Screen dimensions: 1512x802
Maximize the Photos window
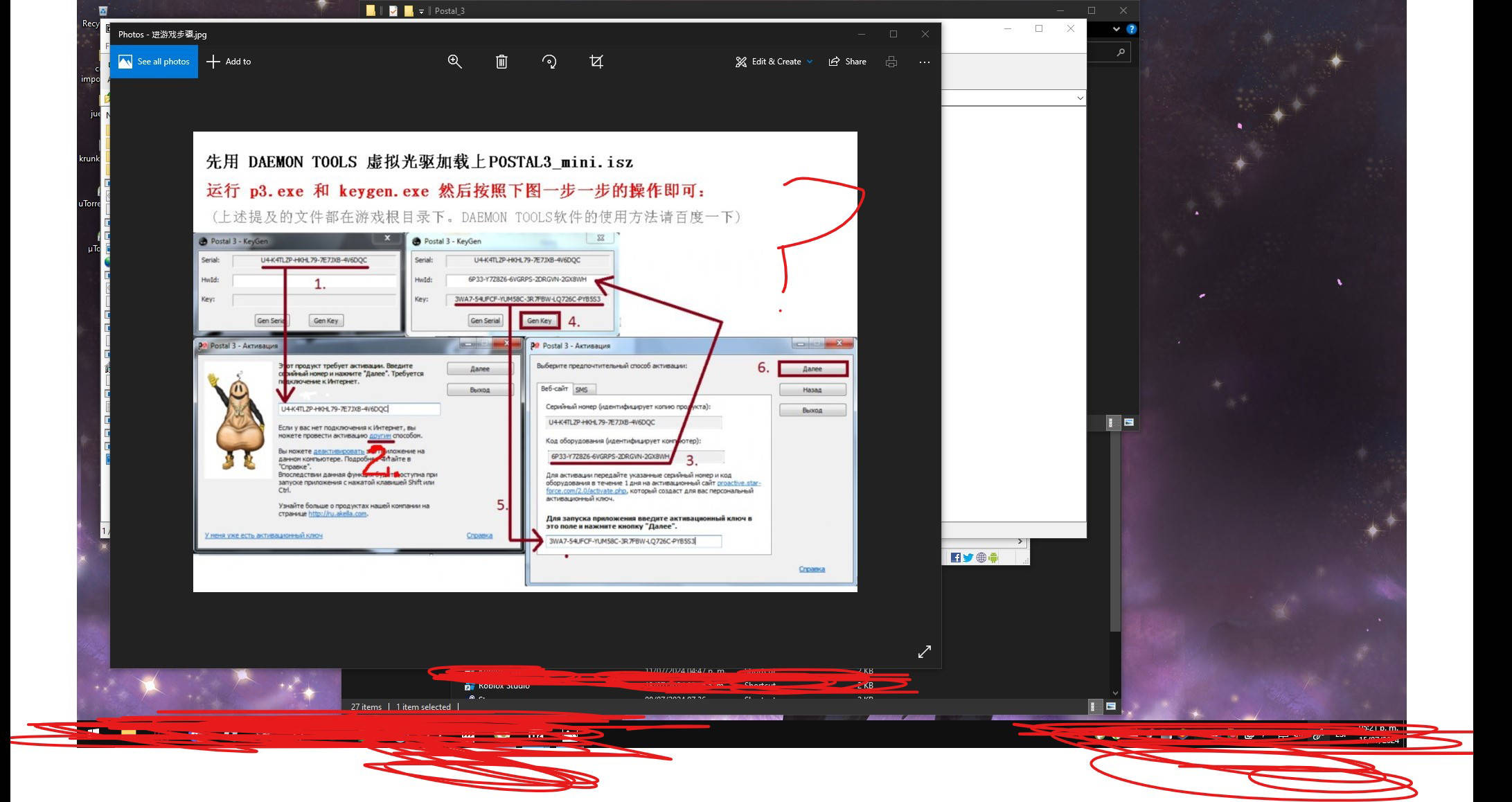(893, 34)
